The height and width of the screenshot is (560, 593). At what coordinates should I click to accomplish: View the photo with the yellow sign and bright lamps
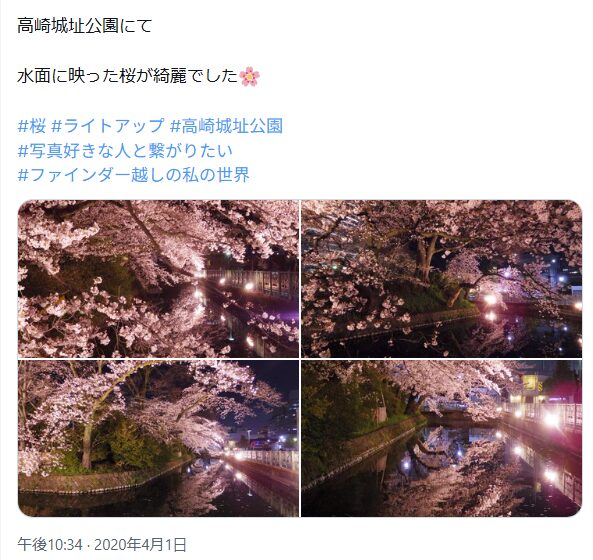point(441,438)
